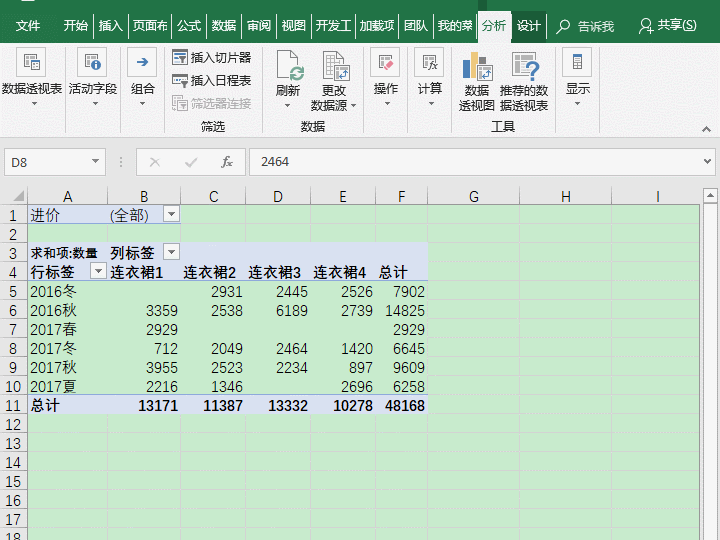
Task: Click the PivotChart (数据透视图) icon
Action: click(477, 68)
